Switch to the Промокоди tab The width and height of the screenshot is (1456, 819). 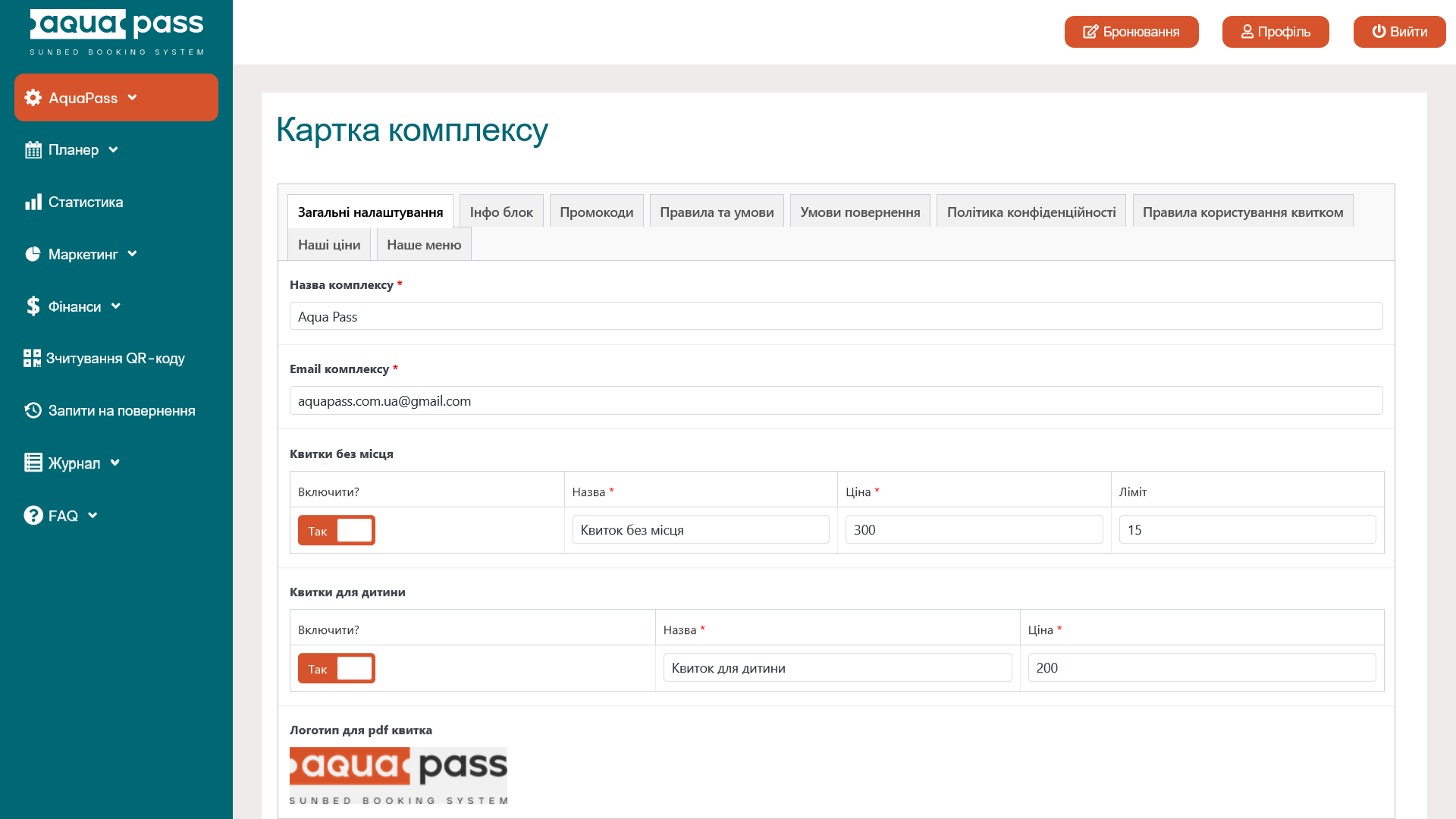click(x=596, y=212)
